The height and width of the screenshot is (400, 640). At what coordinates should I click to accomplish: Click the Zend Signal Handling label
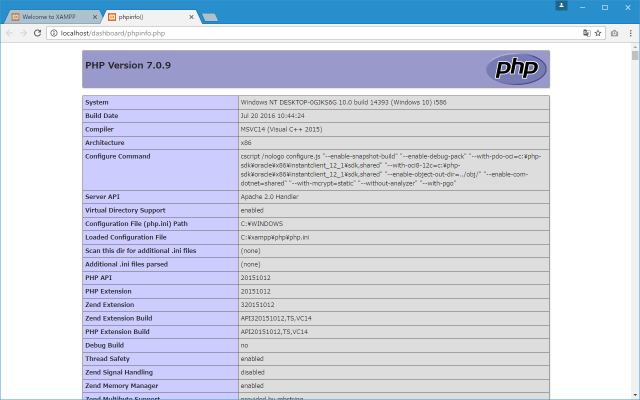click(119, 372)
